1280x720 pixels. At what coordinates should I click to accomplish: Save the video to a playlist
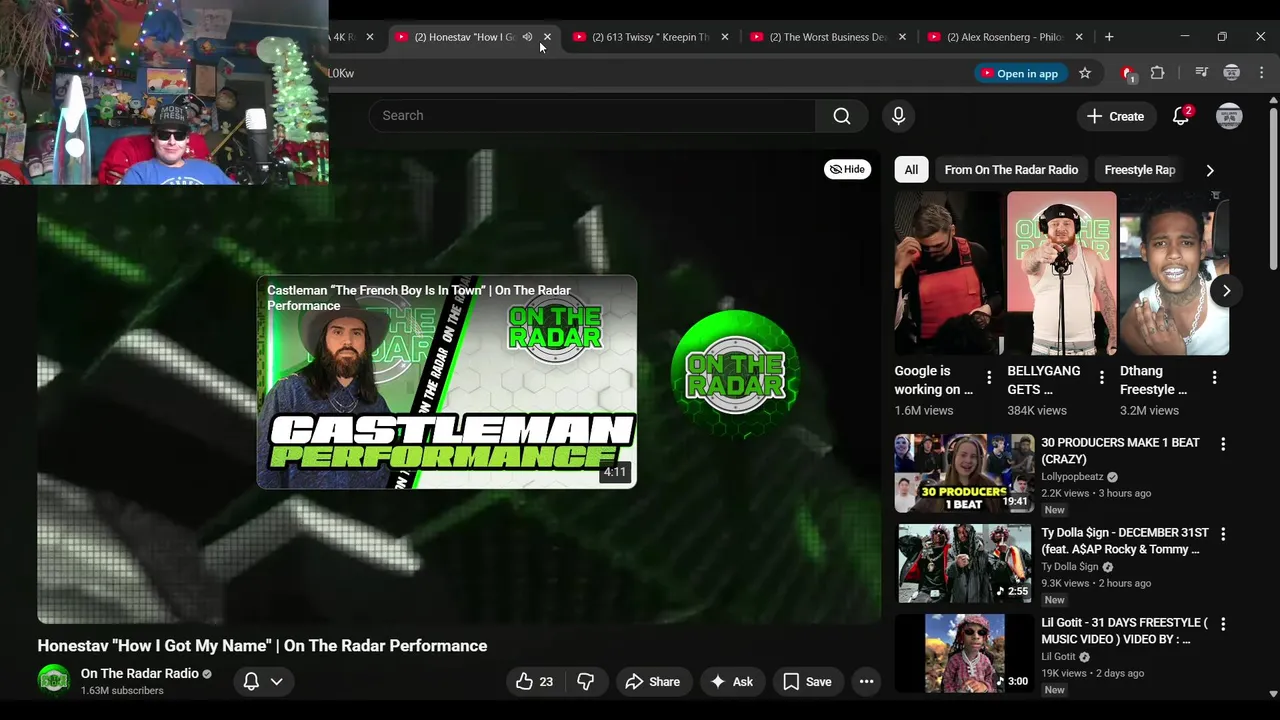pyautogui.click(x=807, y=682)
